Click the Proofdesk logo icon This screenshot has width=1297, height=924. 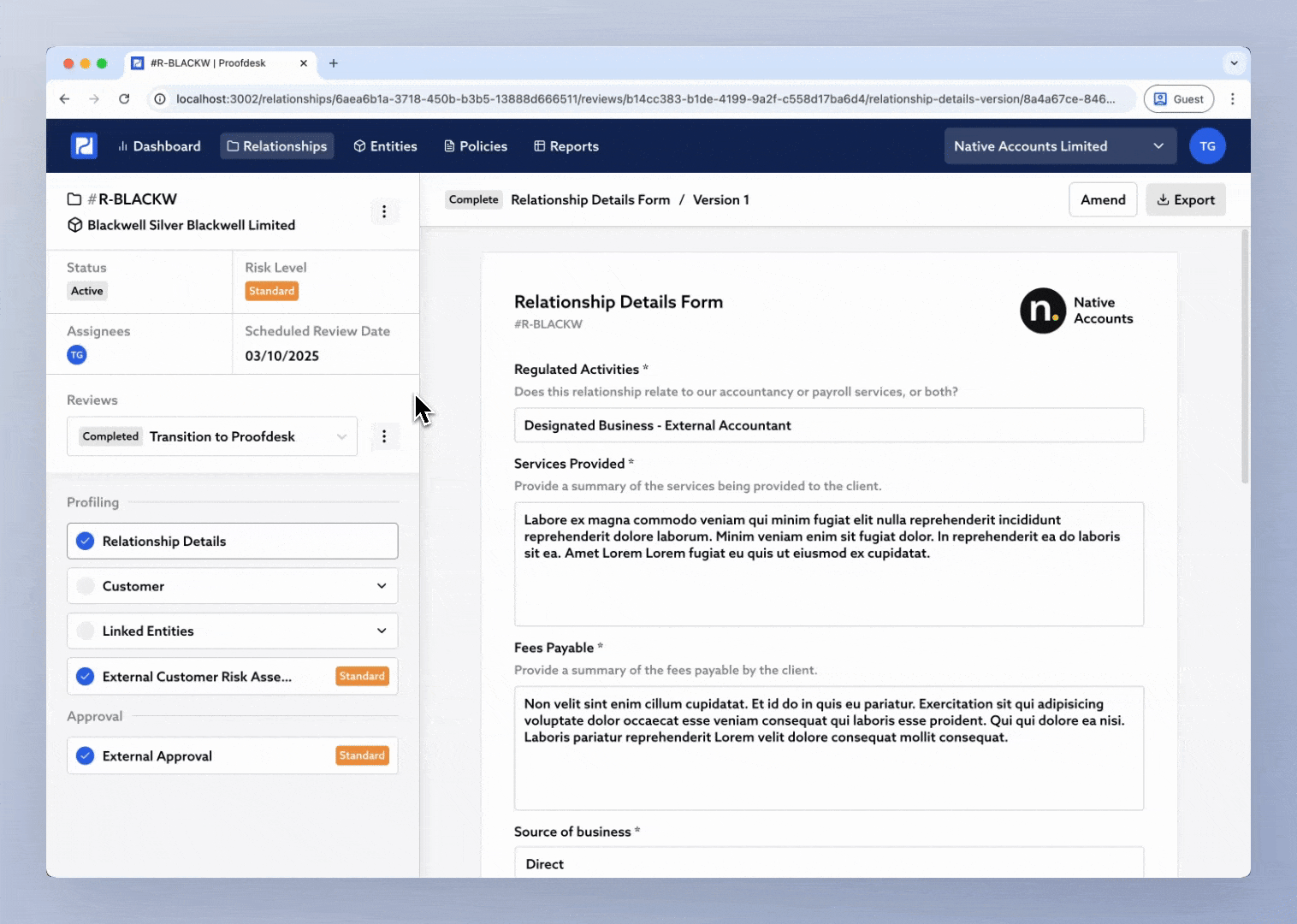point(84,146)
